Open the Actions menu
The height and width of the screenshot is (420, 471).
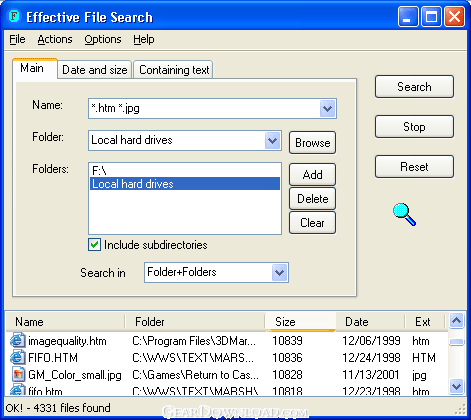(55, 39)
